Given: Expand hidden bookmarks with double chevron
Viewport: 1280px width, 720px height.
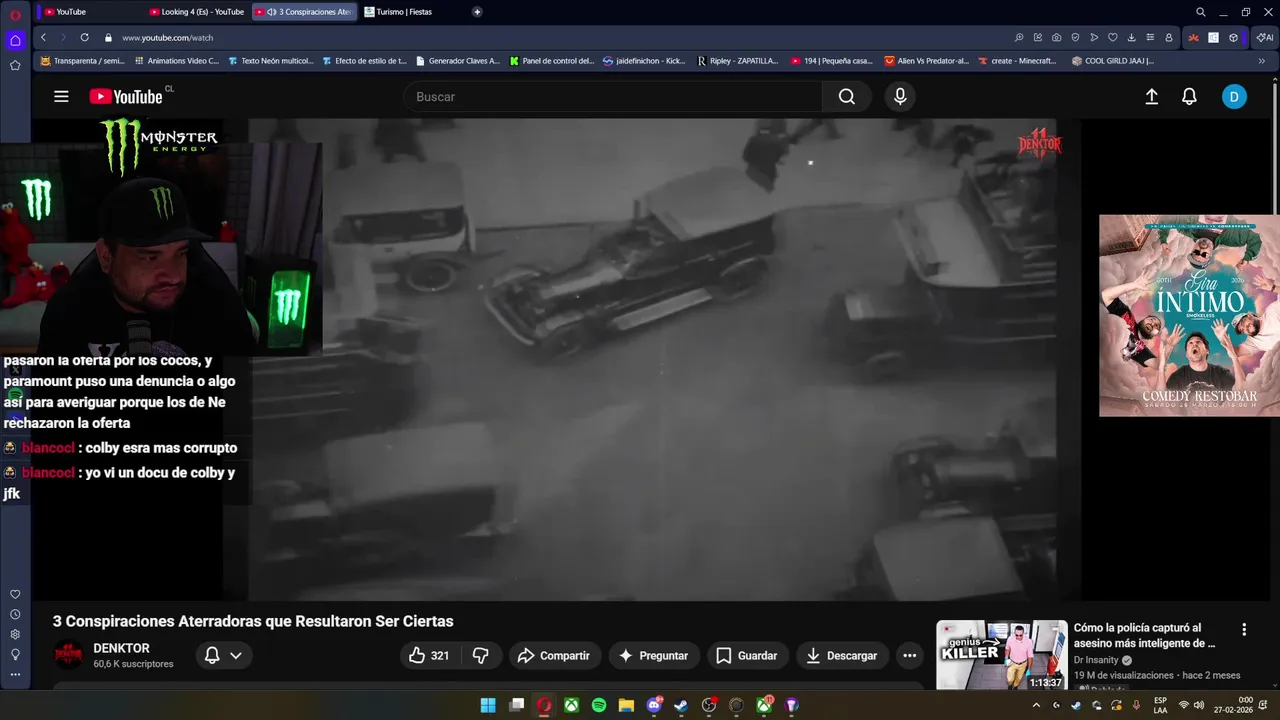Looking at the screenshot, I should 1261,61.
